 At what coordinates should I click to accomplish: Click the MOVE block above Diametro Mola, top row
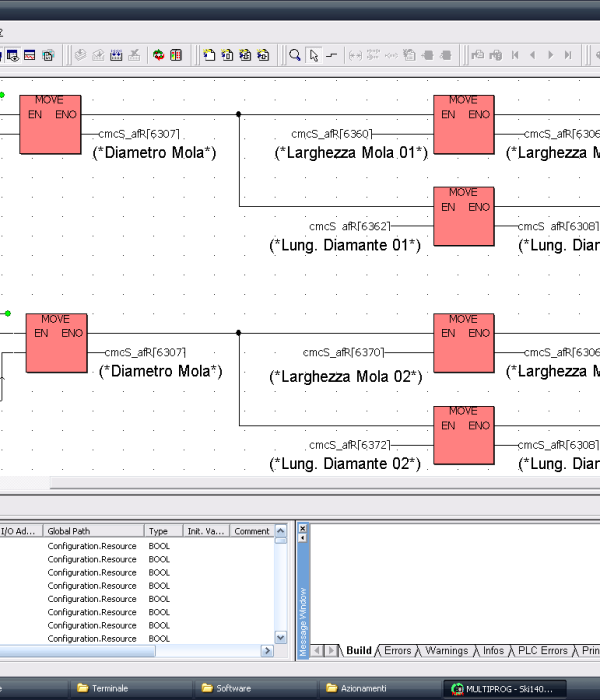[49, 124]
